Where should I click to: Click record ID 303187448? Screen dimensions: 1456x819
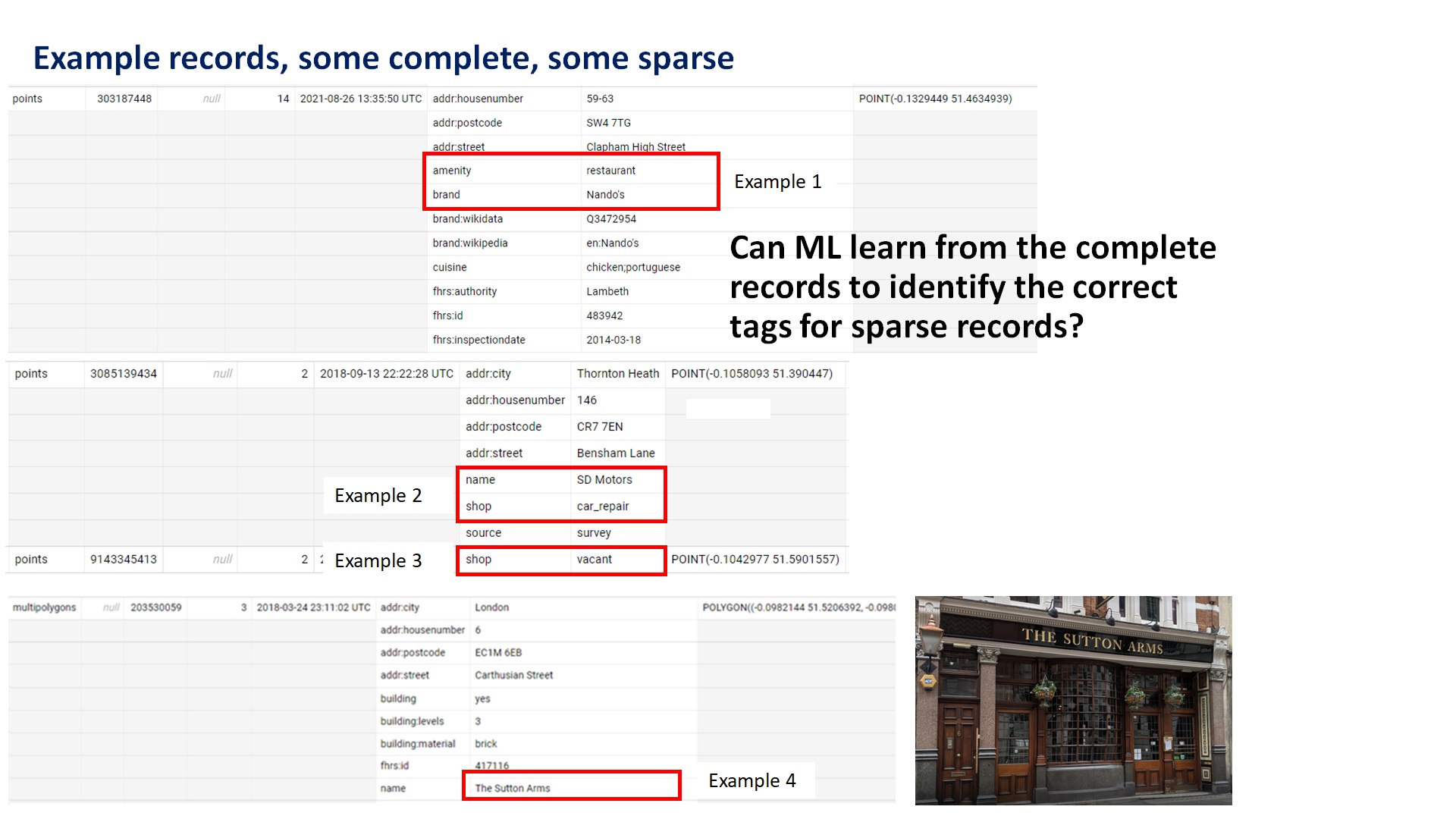click(124, 99)
